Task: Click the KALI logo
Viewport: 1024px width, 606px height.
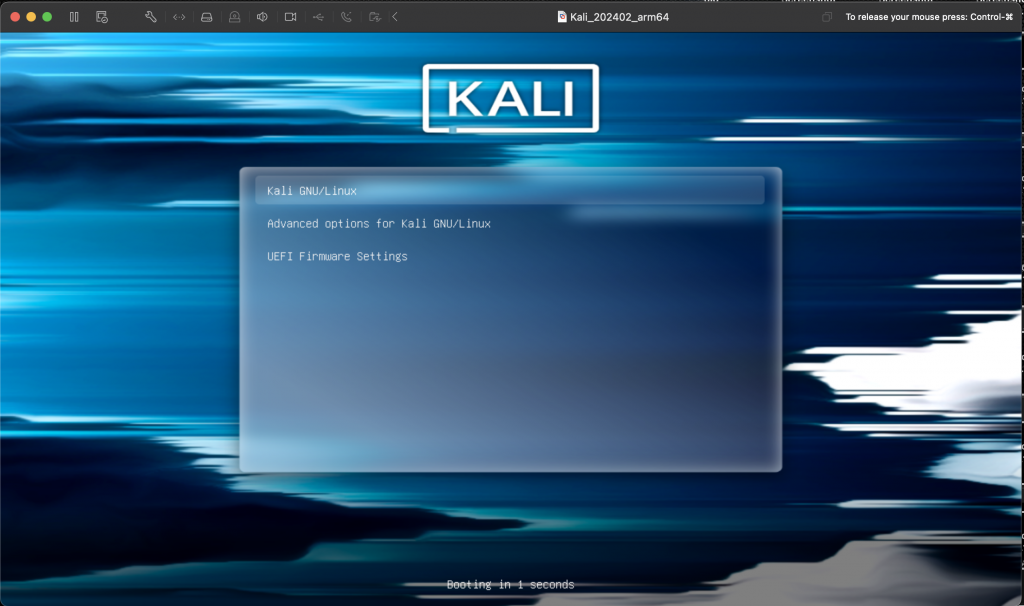Action: click(511, 99)
